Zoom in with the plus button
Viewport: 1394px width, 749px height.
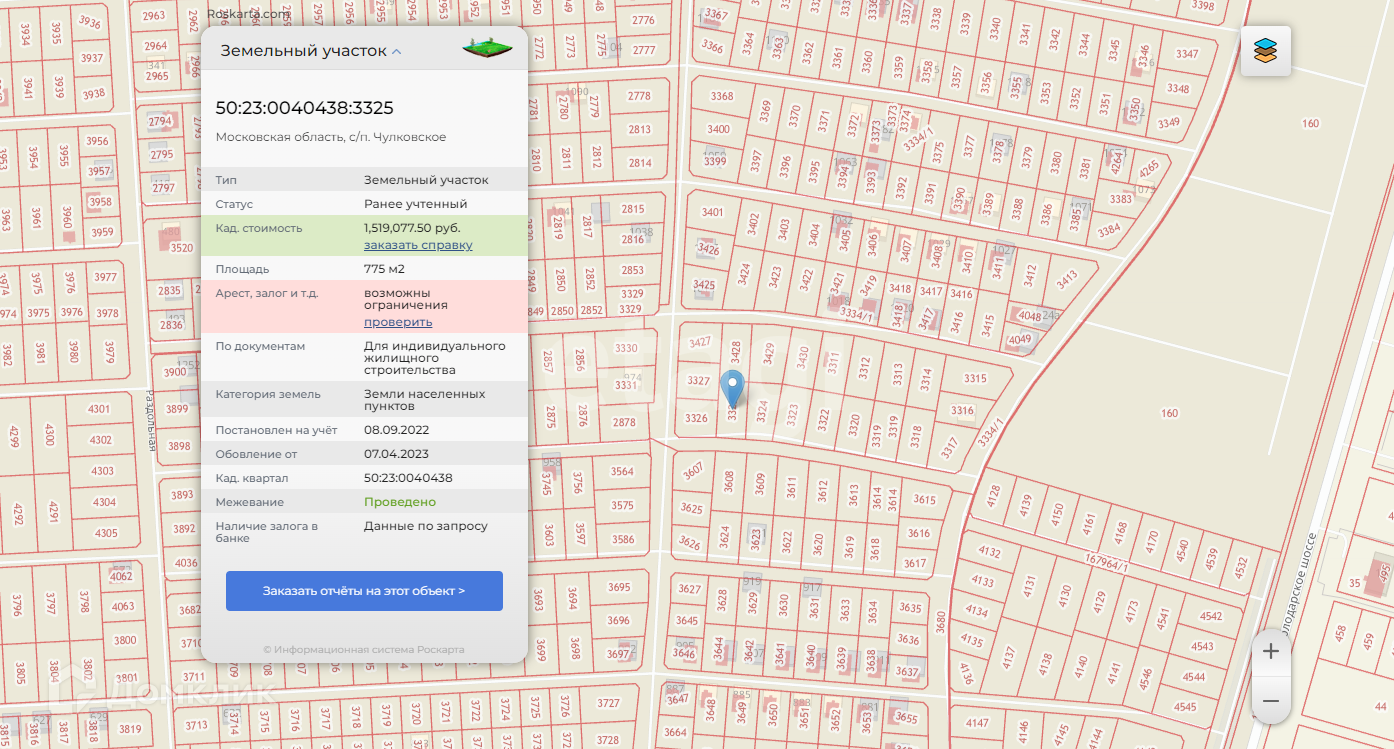[1271, 652]
